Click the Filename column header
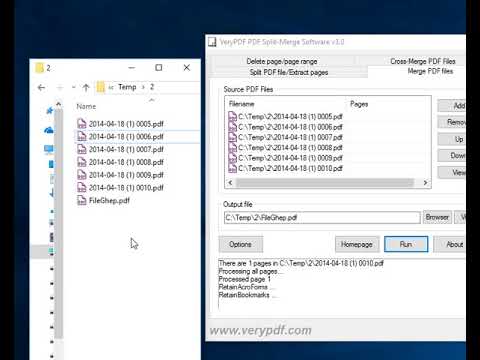The image size is (480, 360). pyautogui.click(x=242, y=104)
